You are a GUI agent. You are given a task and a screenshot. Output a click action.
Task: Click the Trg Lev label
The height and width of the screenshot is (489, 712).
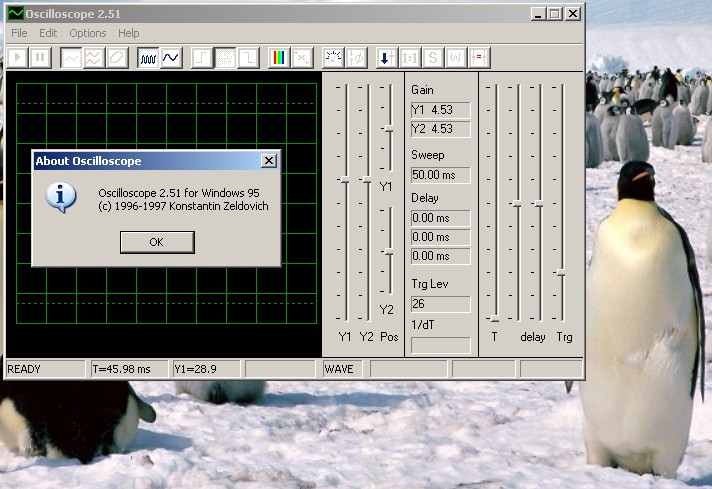tap(430, 284)
